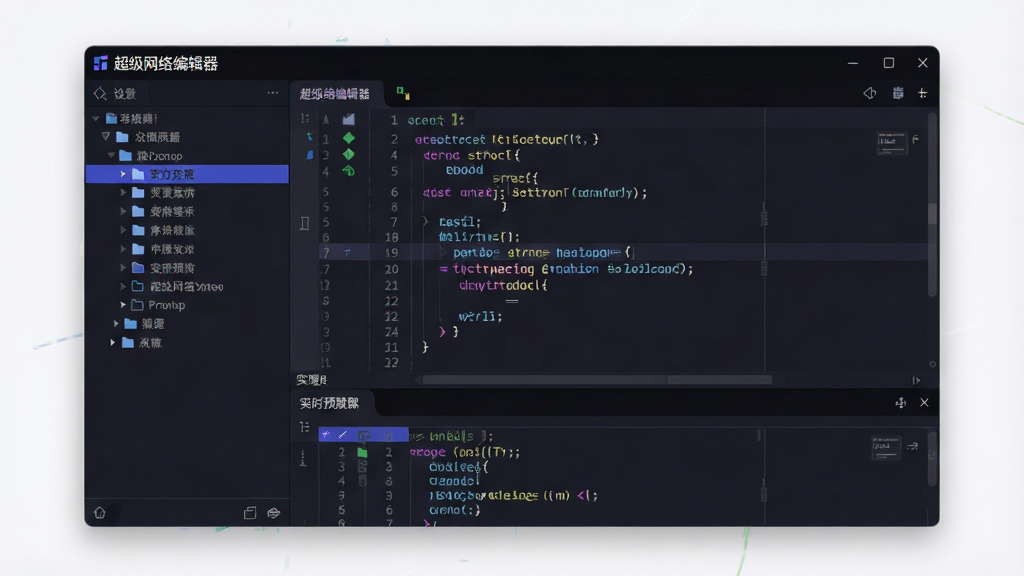This screenshot has height=576, width=1024.
Task: Close the 实时预览 preview panel
Action: (x=924, y=402)
